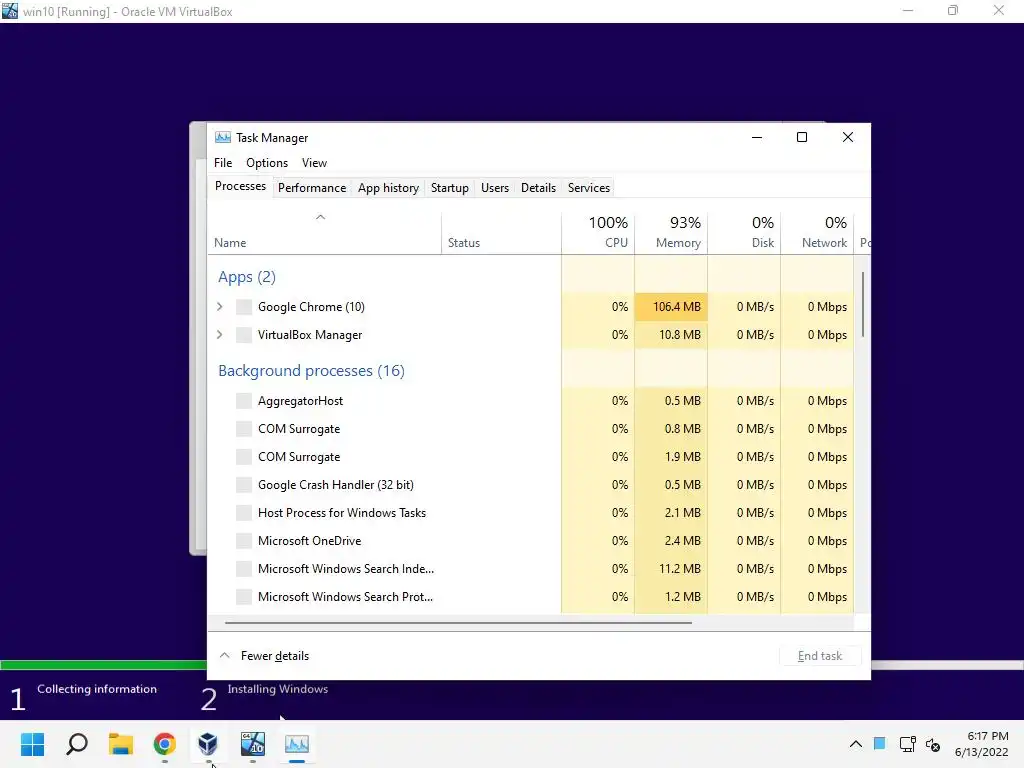Open File Explorer from taskbar

click(x=121, y=744)
